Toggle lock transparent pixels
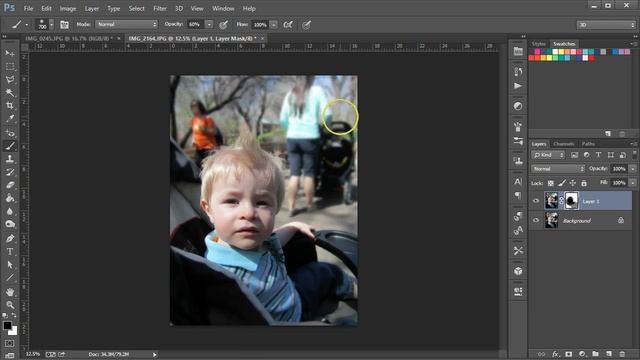Screen dimensions: 640x360 point(551,183)
